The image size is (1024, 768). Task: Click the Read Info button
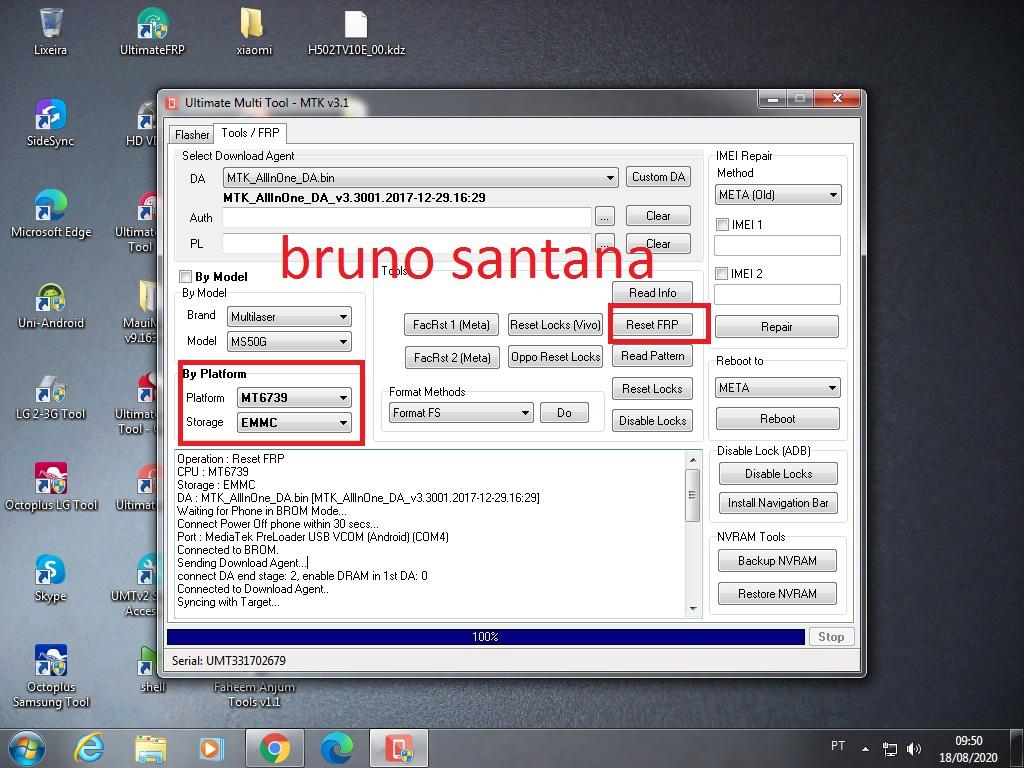[652, 293]
